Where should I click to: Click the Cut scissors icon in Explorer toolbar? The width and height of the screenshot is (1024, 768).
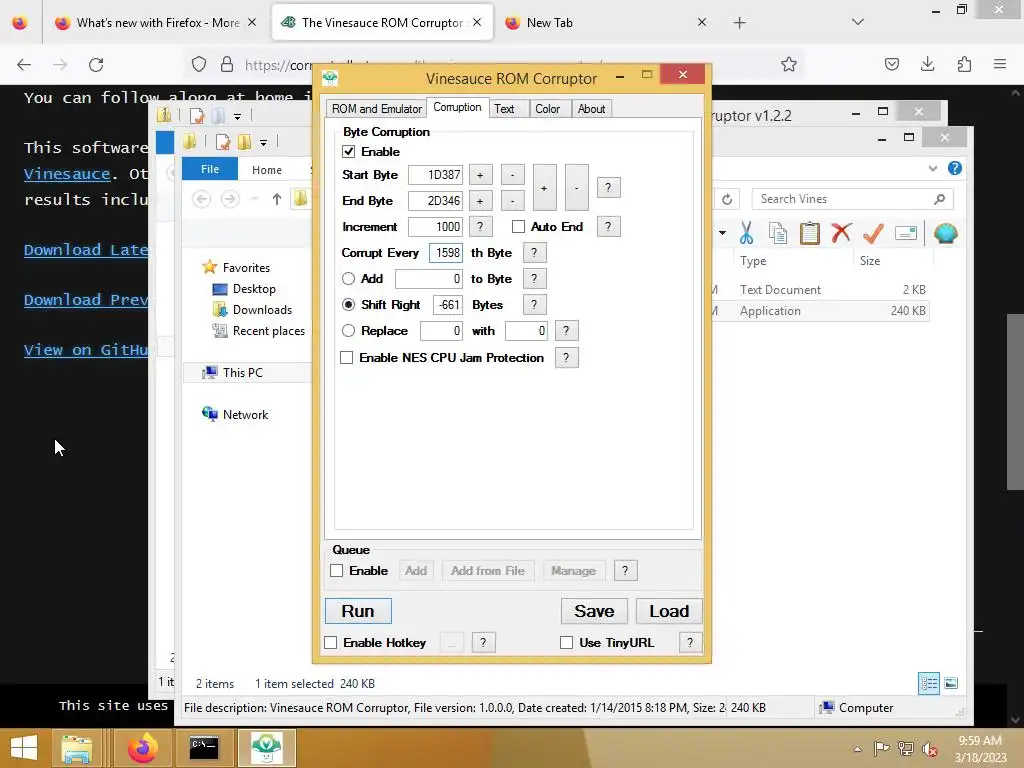746,233
